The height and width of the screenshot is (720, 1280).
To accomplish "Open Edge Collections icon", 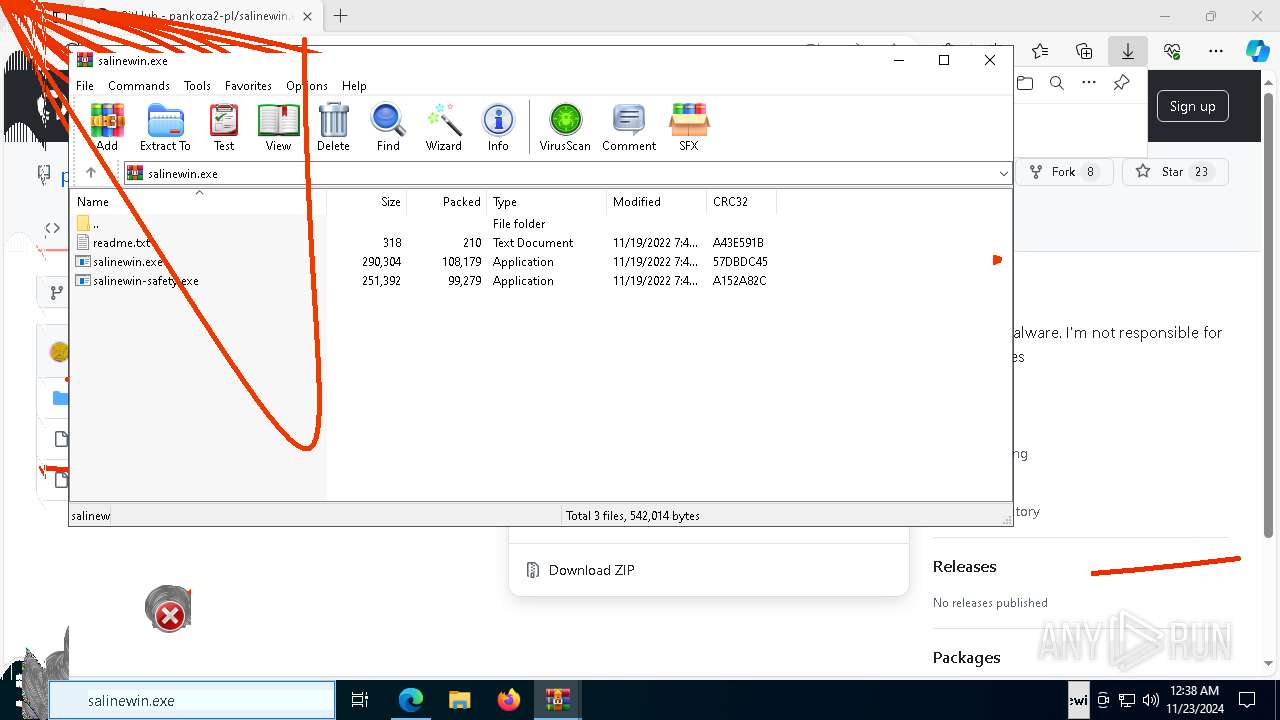I will point(1084,51).
